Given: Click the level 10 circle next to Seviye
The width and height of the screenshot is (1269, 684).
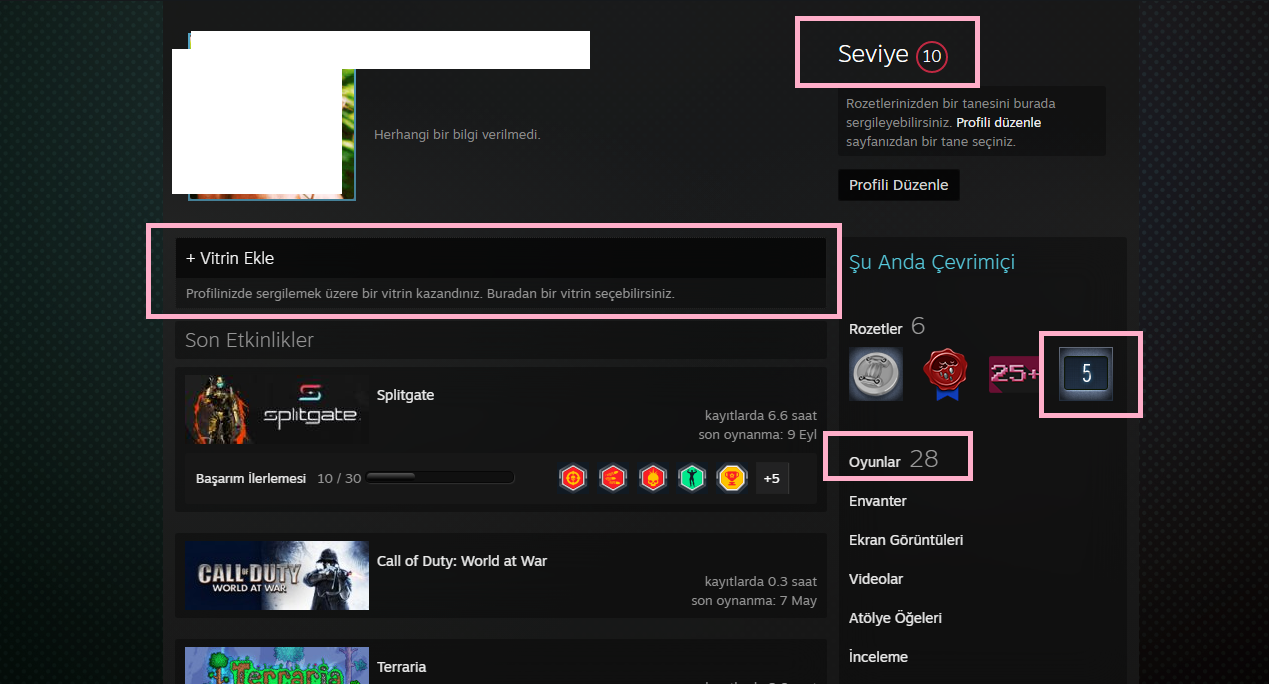Looking at the screenshot, I should (x=932, y=56).
